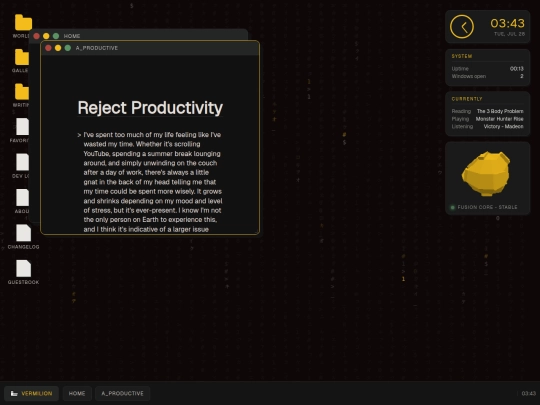Screen dimensions: 540x405
Task: Click the CURRENTLY widget header
Action: click(x=467, y=99)
